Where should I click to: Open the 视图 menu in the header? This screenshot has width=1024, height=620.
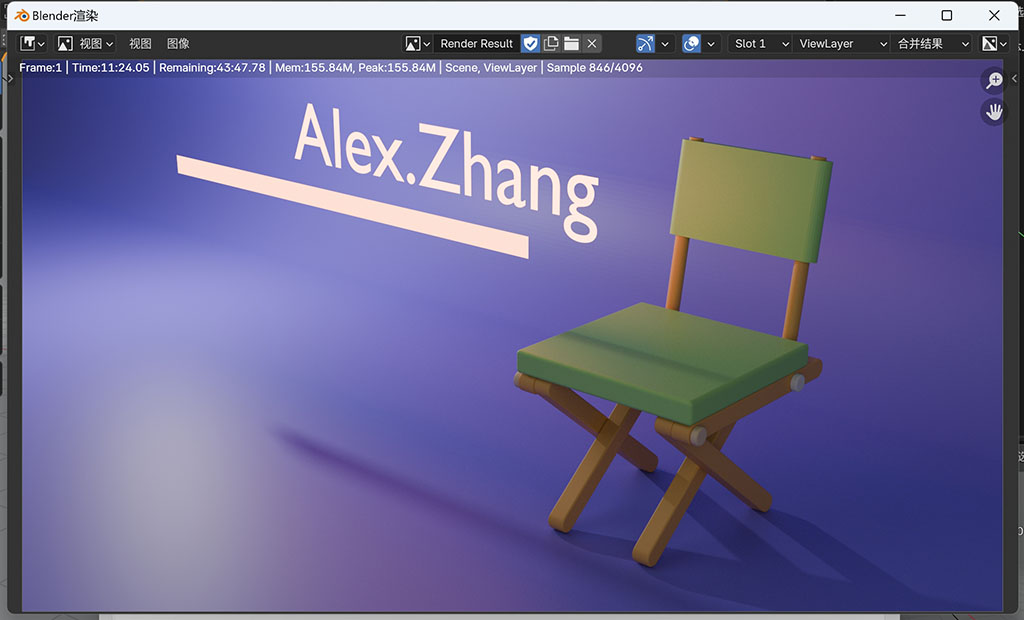[x=140, y=44]
